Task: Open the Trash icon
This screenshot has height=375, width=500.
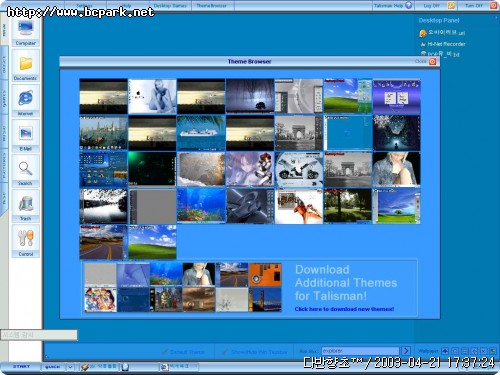Action: click(26, 204)
